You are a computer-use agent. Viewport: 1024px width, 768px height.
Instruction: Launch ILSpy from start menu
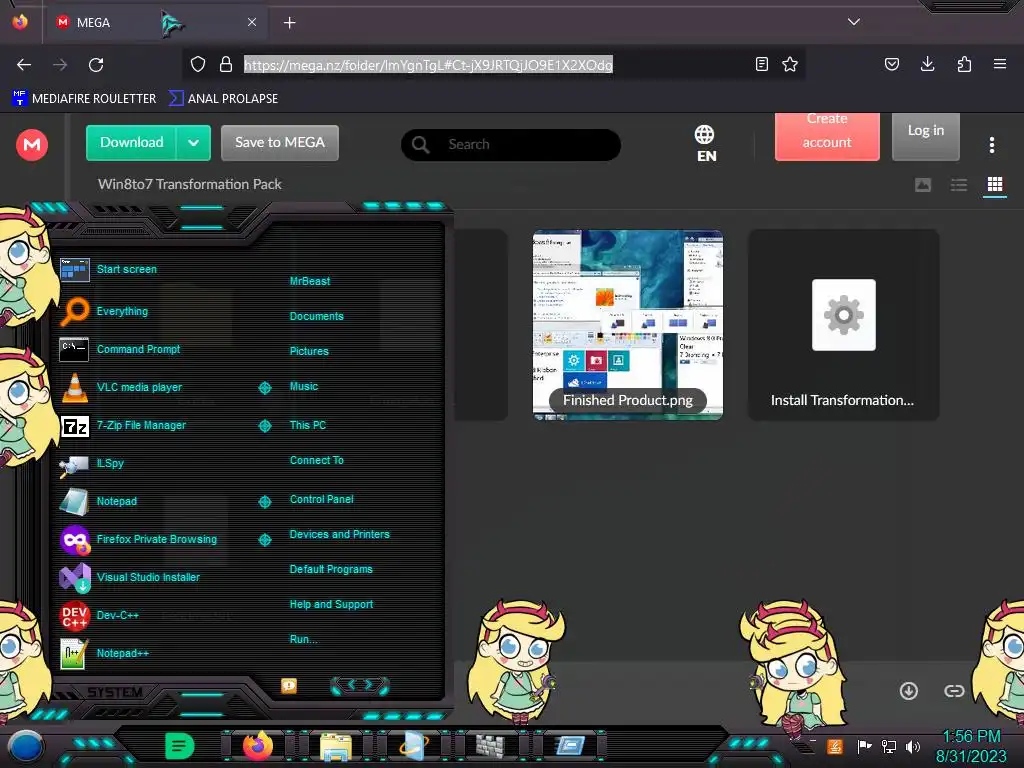point(91,463)
